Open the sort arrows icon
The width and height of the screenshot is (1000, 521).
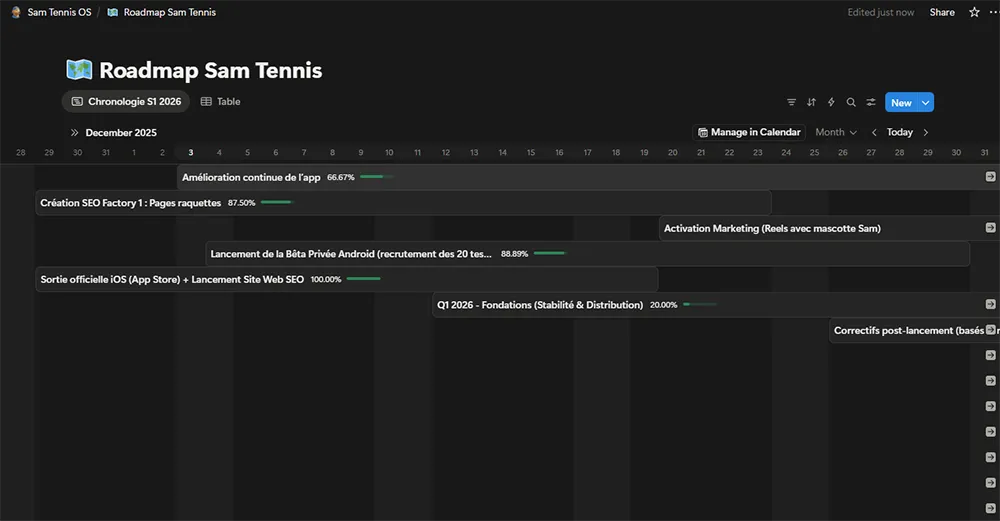click(x=811, y=102)
